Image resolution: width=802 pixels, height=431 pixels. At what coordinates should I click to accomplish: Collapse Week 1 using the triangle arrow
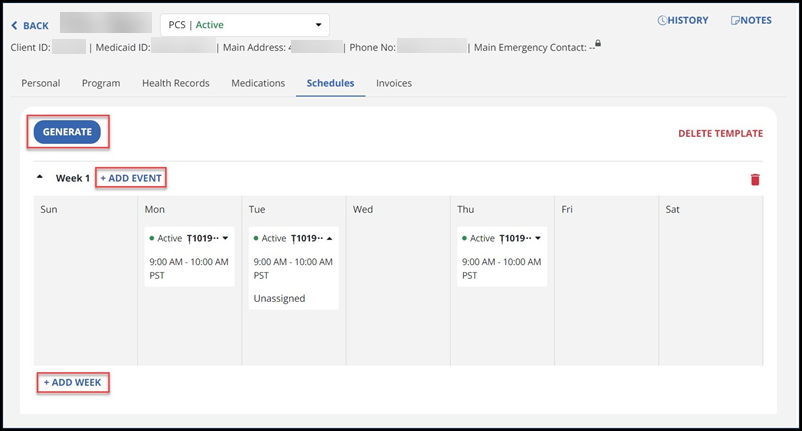(40, 177)
